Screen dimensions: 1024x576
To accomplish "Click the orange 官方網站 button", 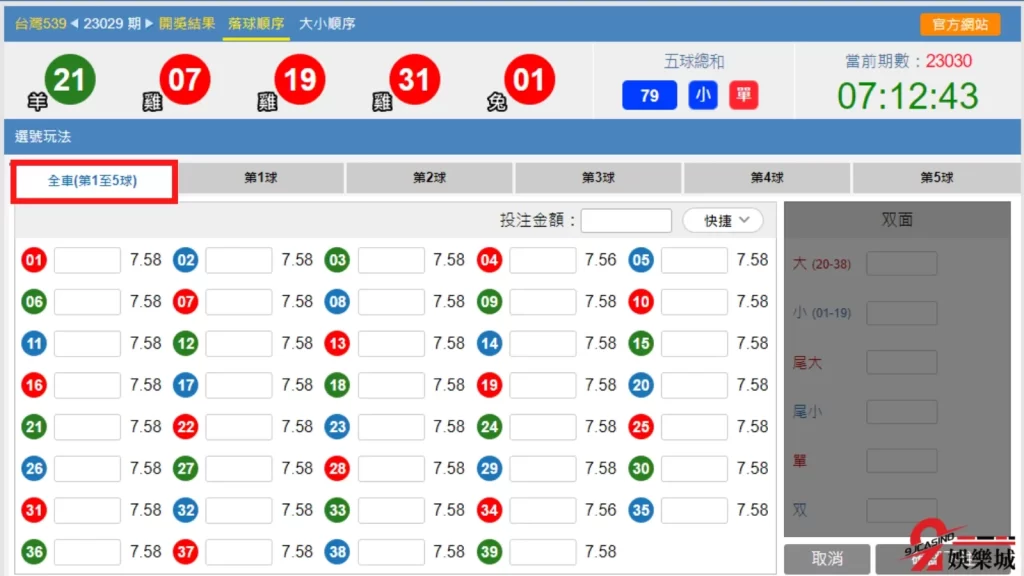I will 962,23.
